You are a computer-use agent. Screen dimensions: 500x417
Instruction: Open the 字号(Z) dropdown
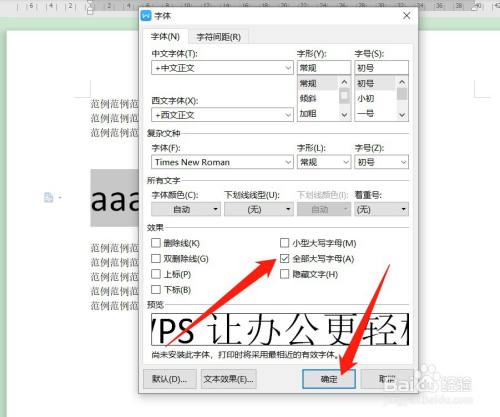tap(381, 162)
